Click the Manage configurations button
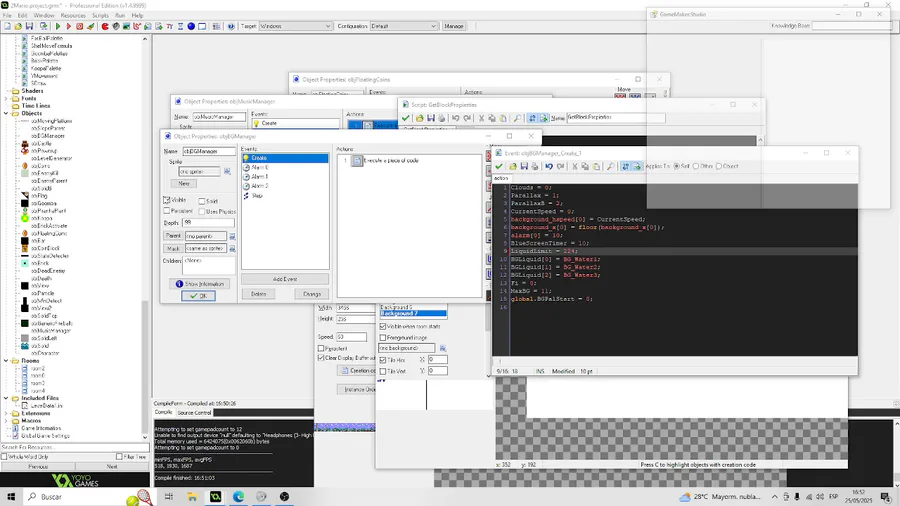 coord(453,26)
